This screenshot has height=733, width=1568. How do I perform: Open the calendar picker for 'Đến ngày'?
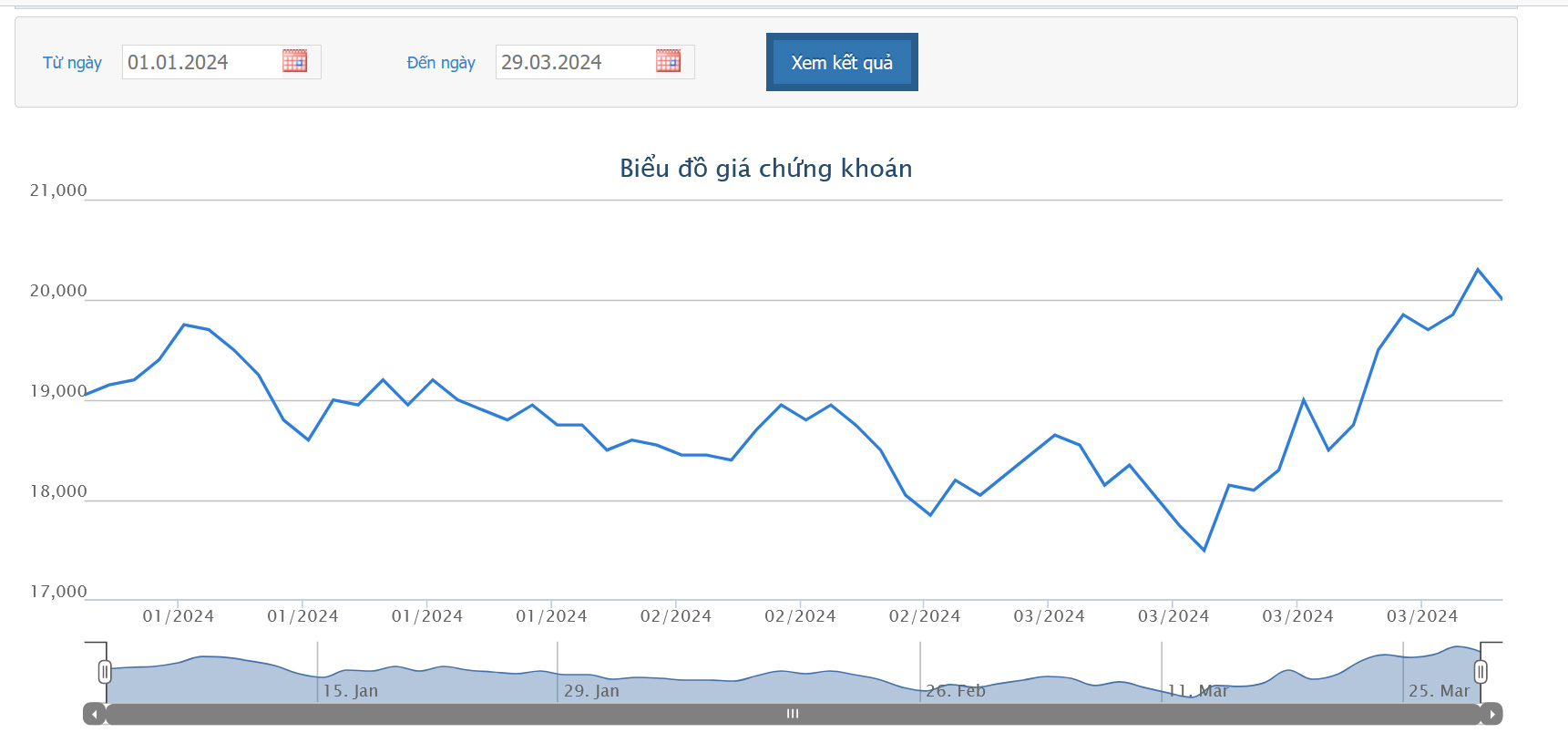pyautogui.click(x=668, y=61)
